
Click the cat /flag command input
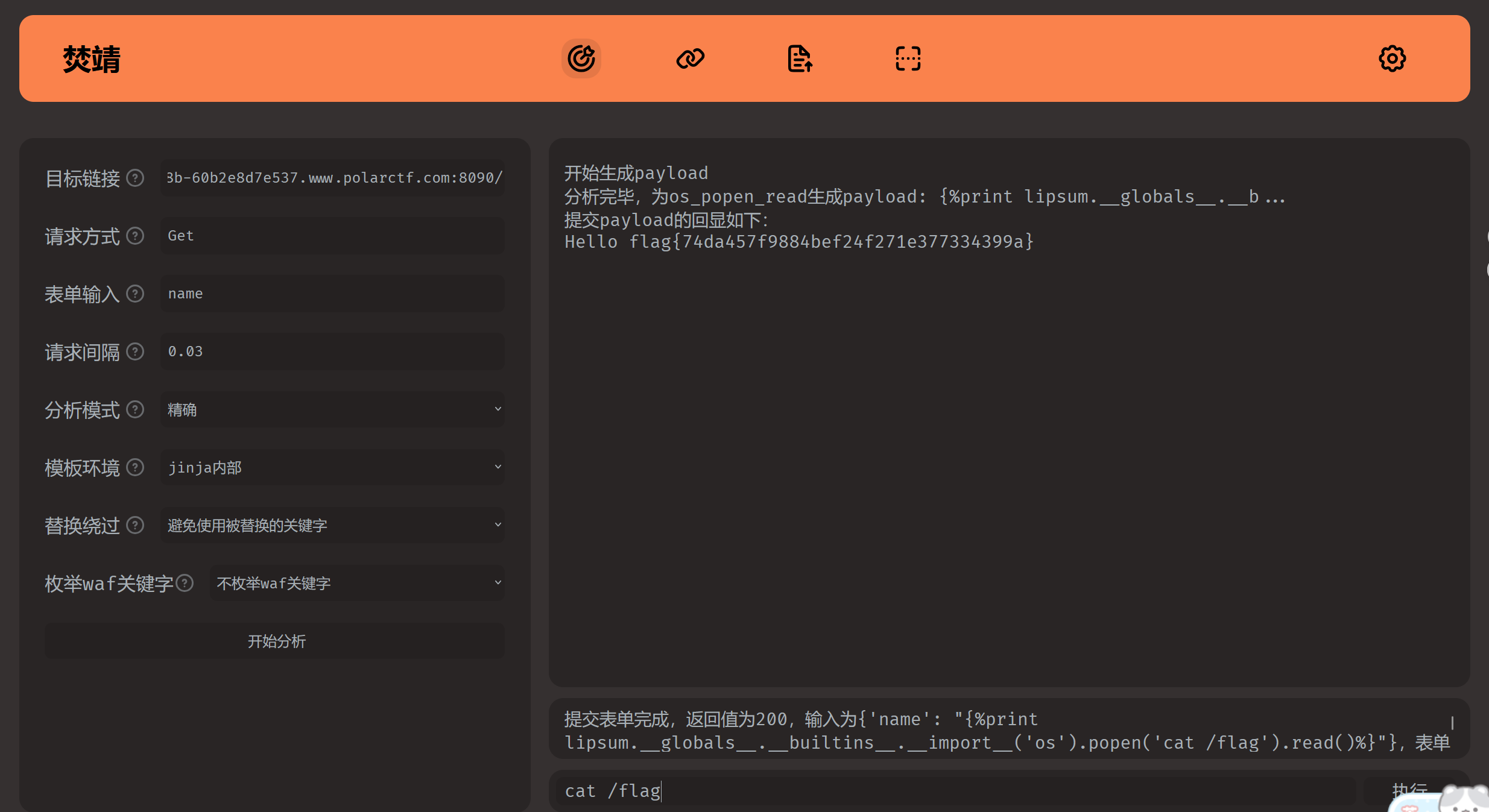pyautogui.click(x=953, y=790)
